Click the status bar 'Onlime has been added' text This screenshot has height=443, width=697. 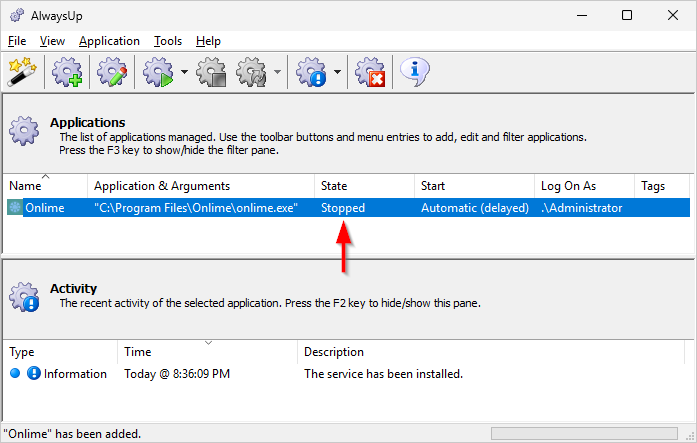pyautogui.click(x=72, y=434)
